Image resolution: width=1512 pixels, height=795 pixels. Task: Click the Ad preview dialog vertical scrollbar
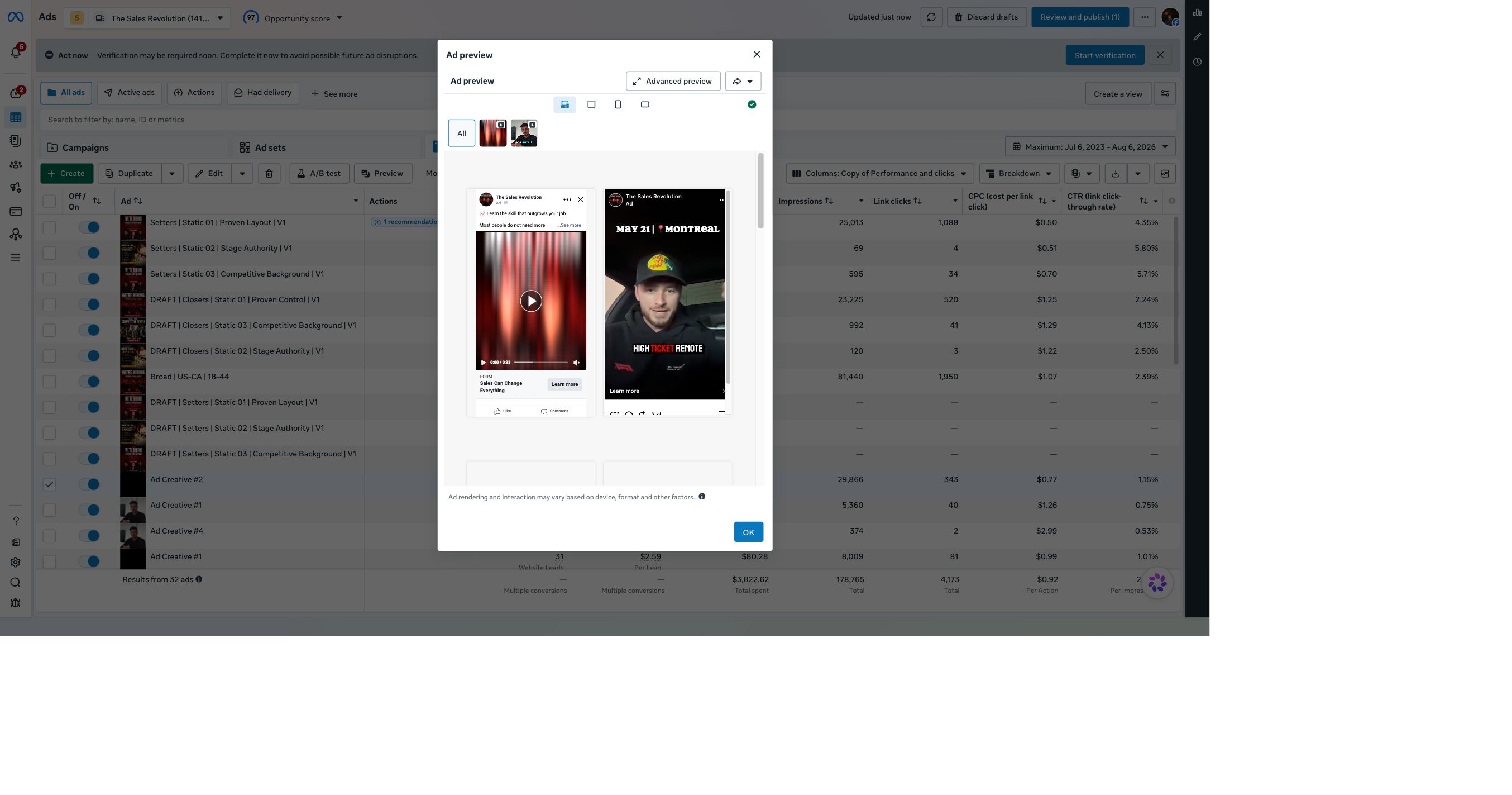click(760, 191)
